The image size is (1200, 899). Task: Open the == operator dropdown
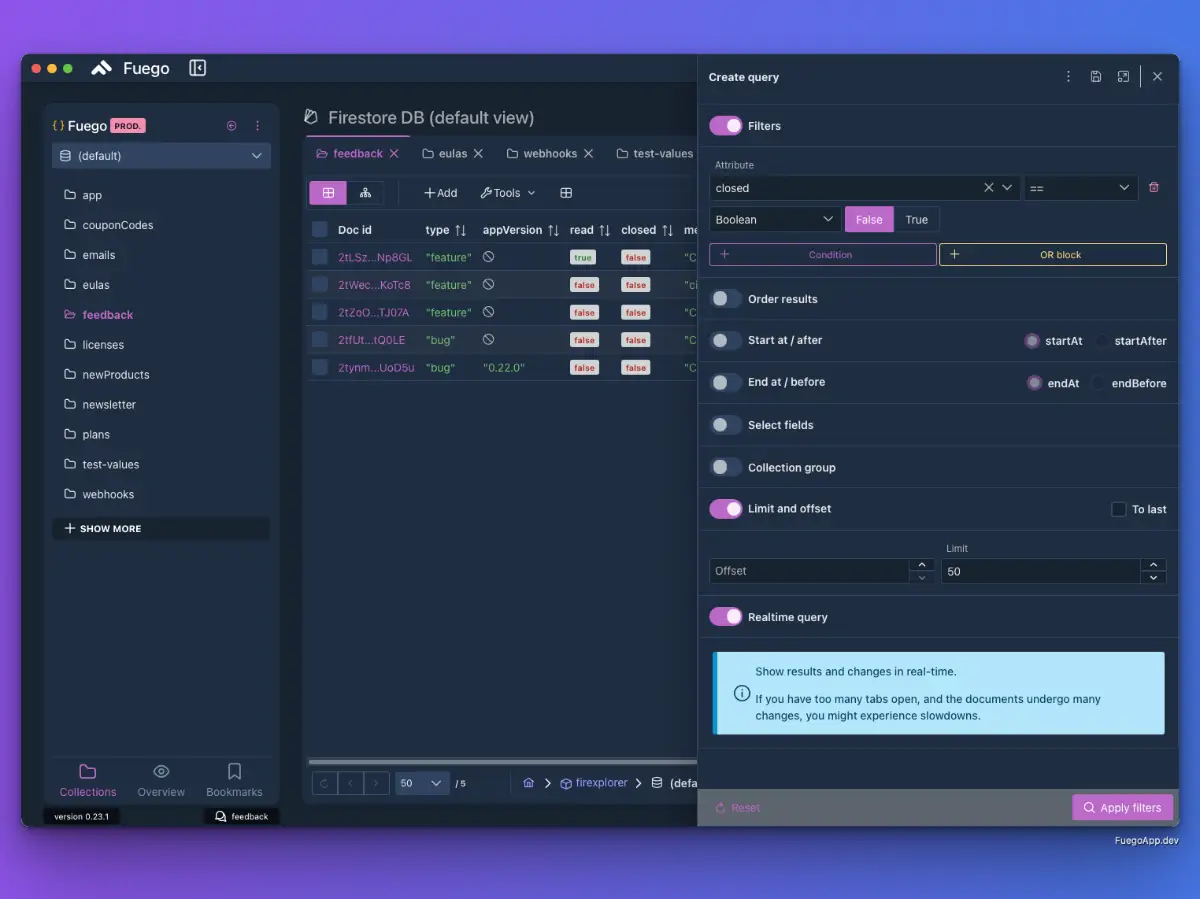pos(1080,188)
